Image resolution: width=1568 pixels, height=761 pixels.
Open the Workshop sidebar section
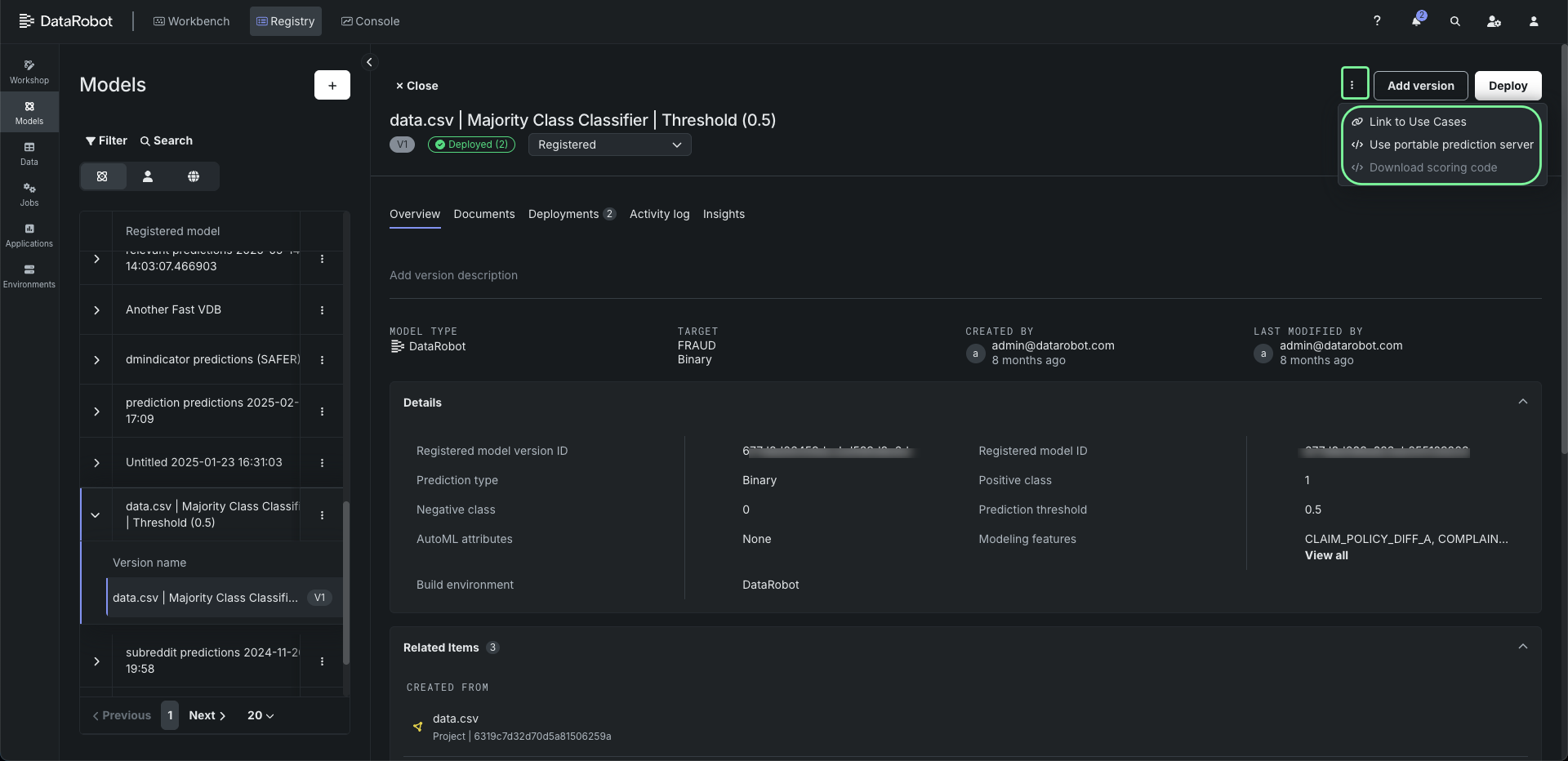(x=29, y=72)
